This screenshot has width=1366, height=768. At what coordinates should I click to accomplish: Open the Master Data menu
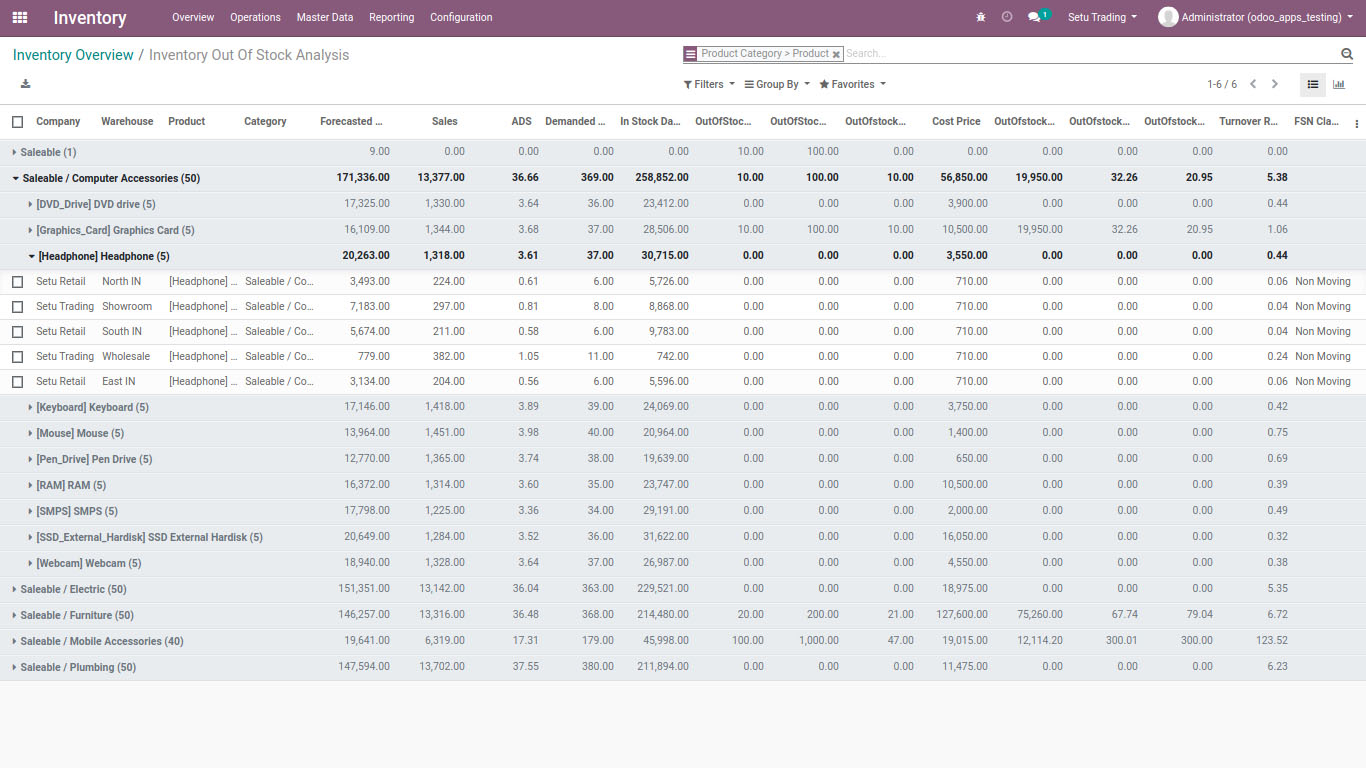pyautogui.click(x=324, y=18)
